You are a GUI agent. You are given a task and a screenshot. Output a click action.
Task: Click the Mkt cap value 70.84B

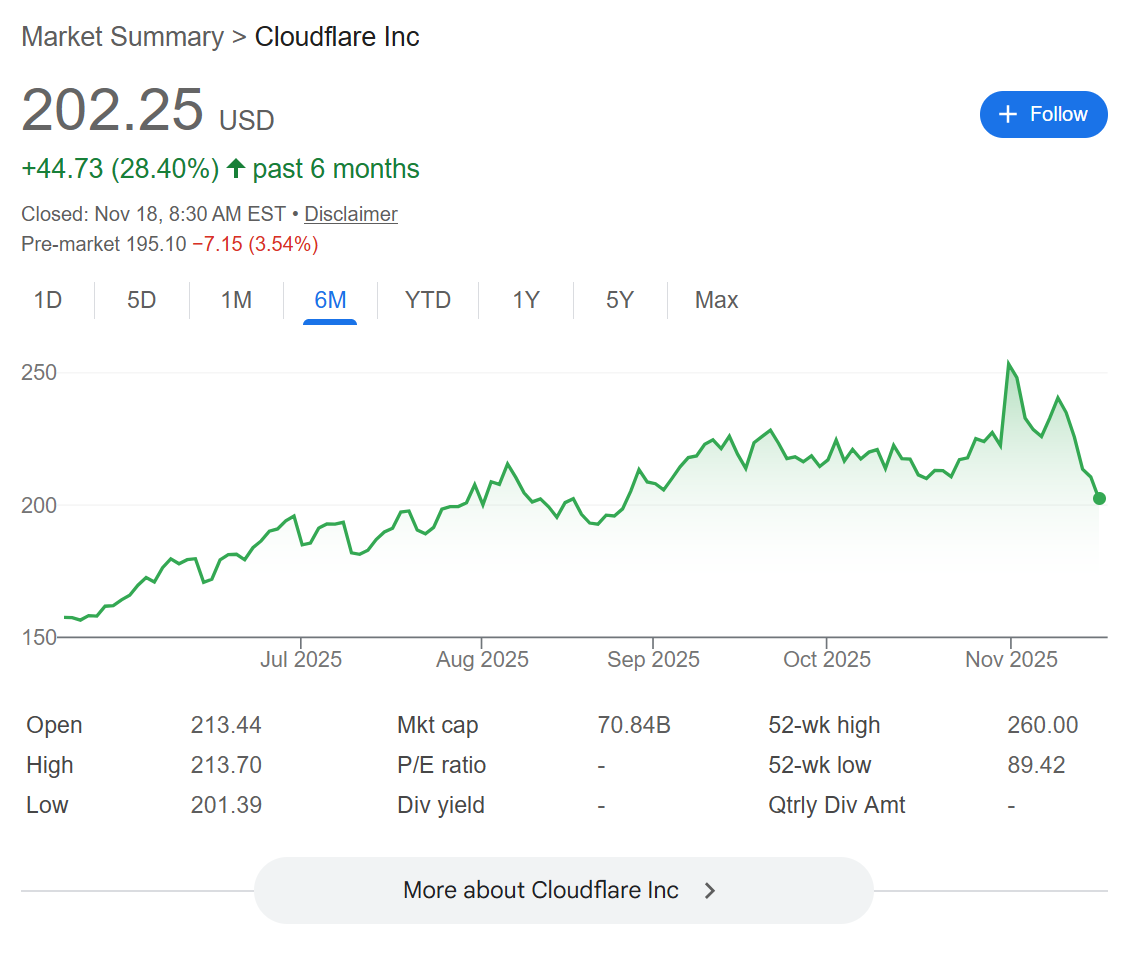pos(634,725)
